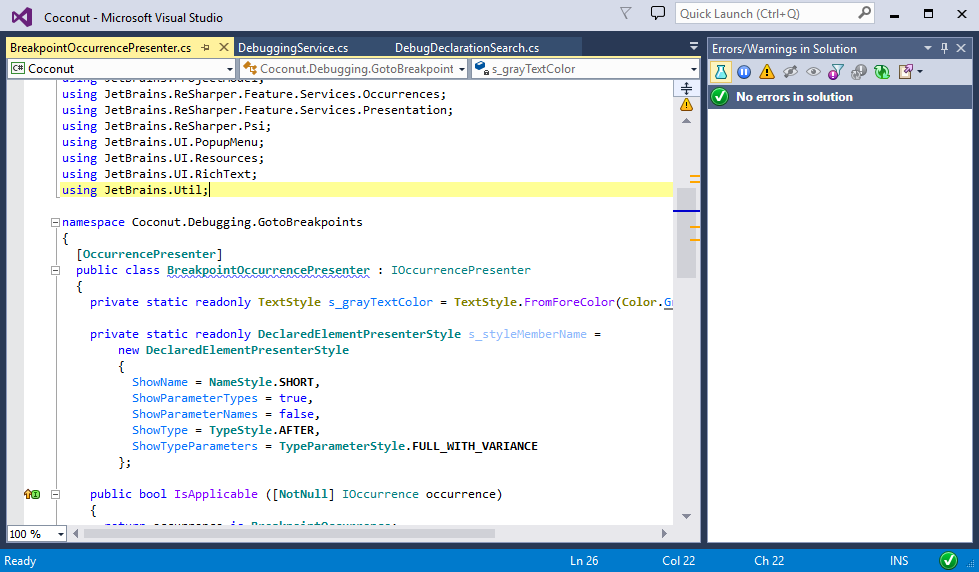Click the export results icon
Viewport: 979px width, 572px height.
(x=905, y=72)
